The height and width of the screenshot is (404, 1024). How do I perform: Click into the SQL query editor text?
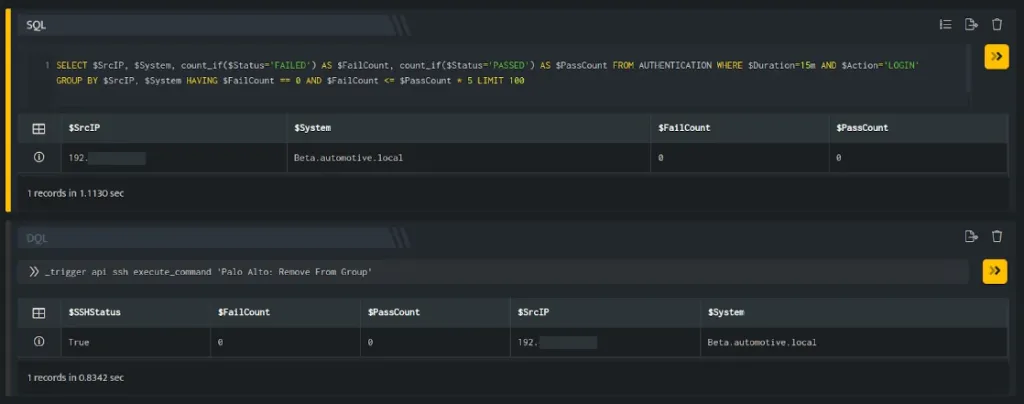[x=487, y=73]
